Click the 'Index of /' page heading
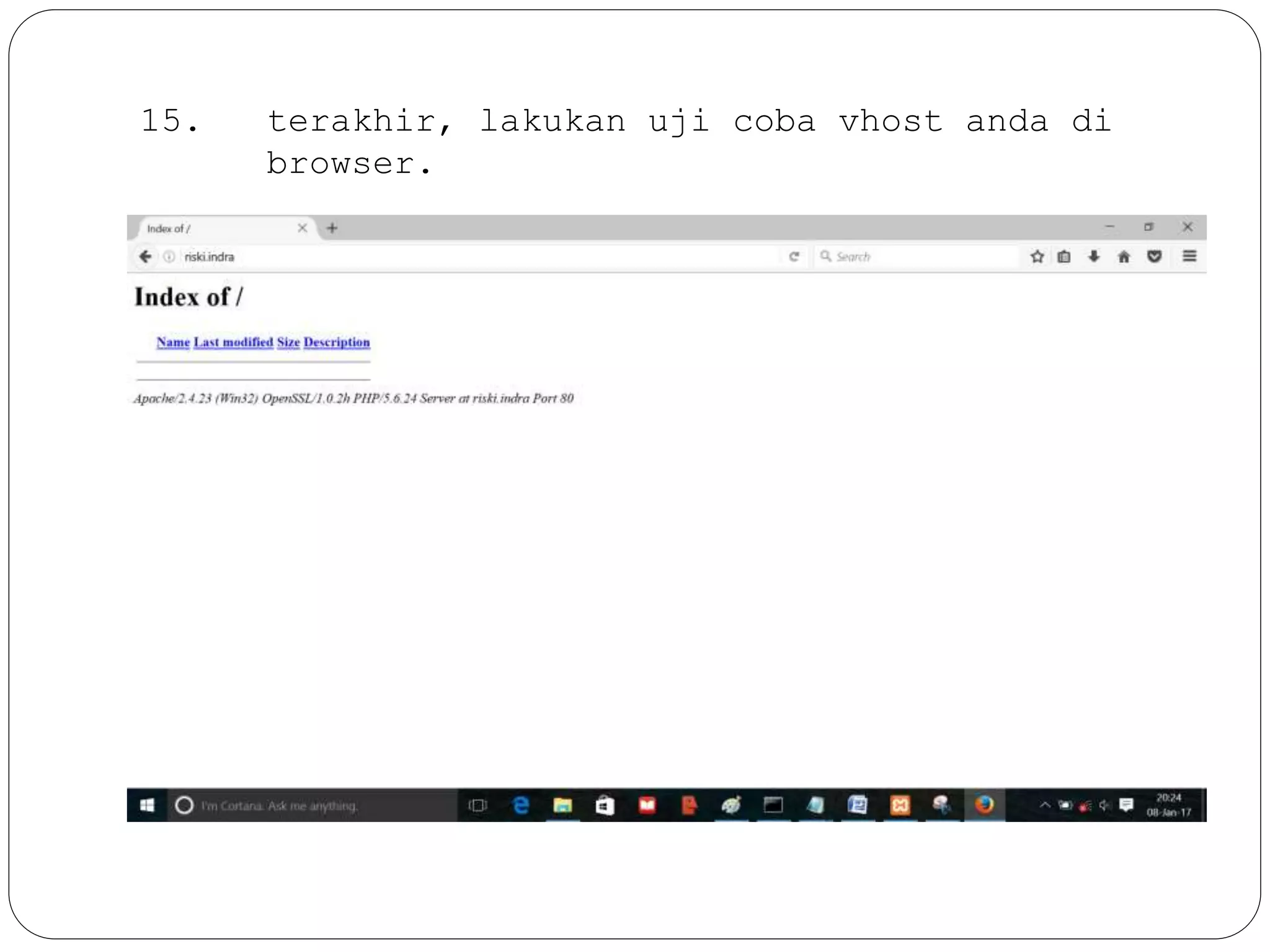The image size is (1270, 952). click(189, 297)
